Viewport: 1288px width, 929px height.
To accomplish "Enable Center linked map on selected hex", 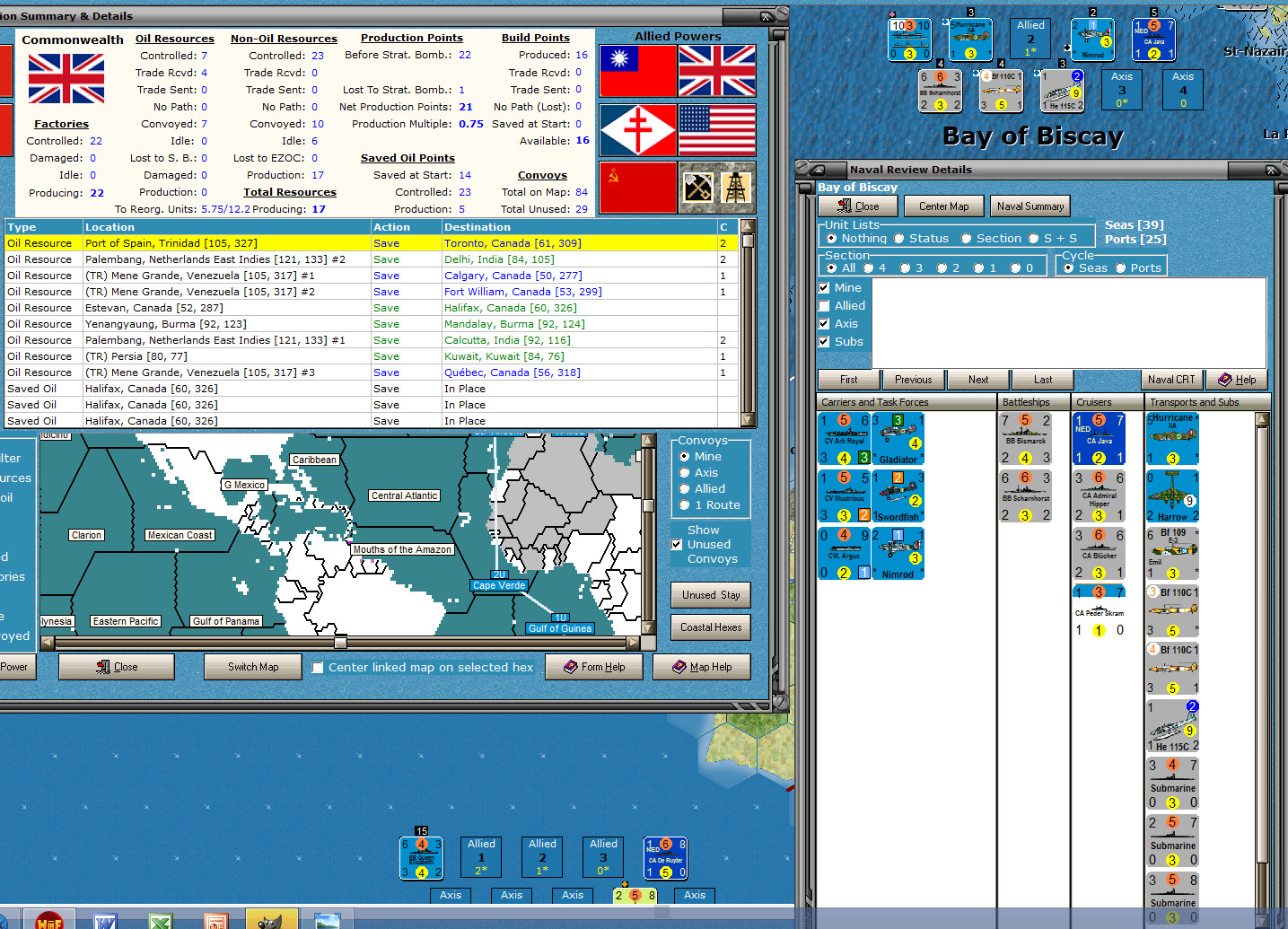I will point(318,667).
